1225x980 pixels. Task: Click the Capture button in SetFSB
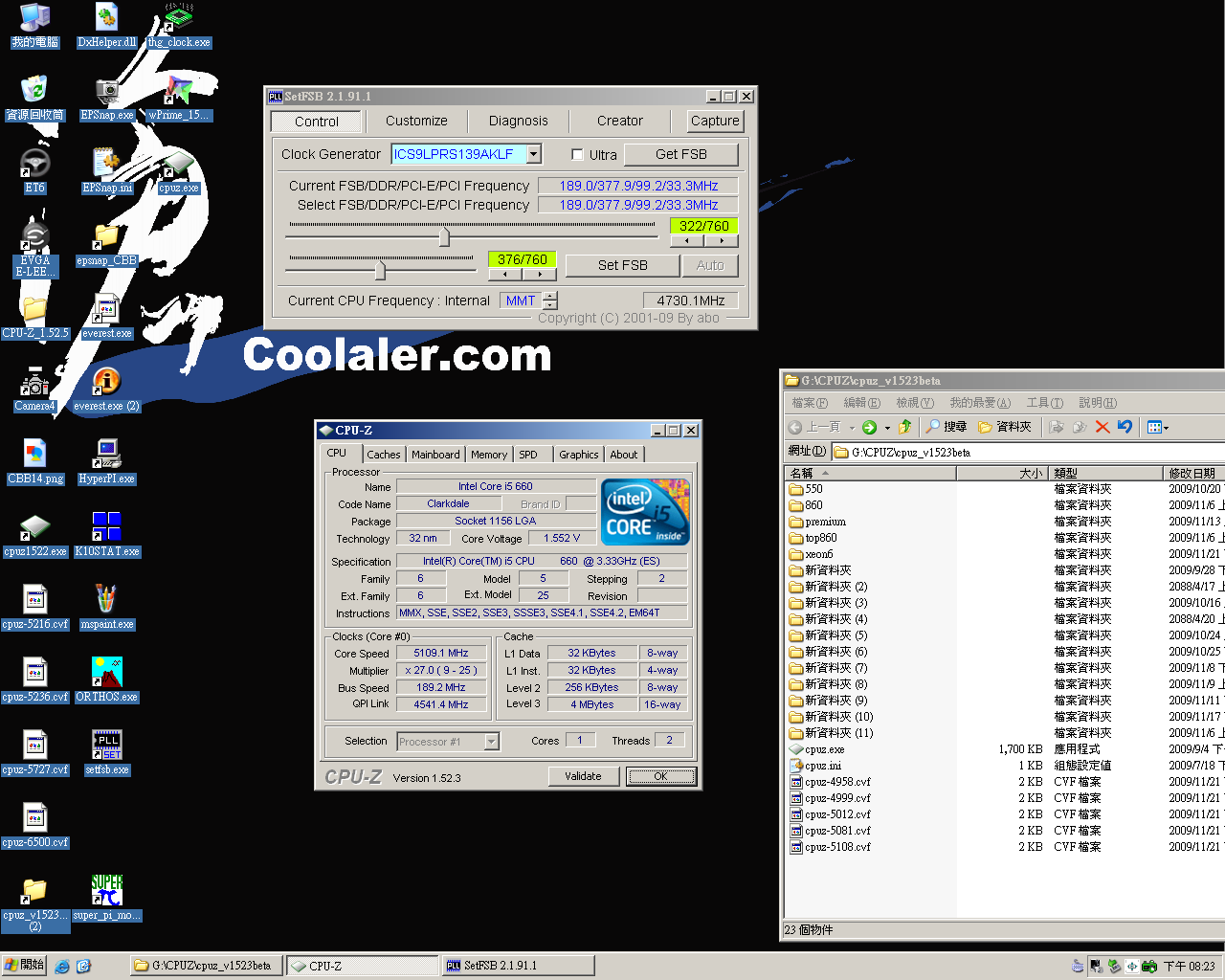[715, 121]
